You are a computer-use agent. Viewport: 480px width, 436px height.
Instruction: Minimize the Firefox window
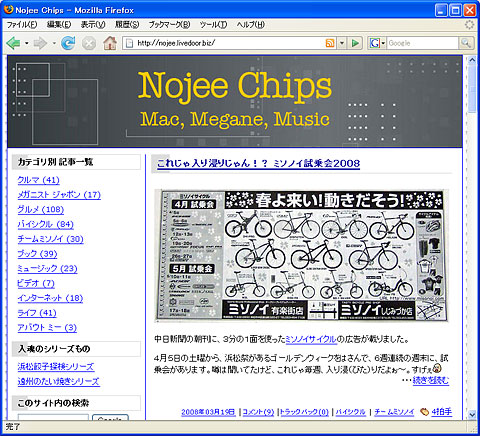(441, 10)
